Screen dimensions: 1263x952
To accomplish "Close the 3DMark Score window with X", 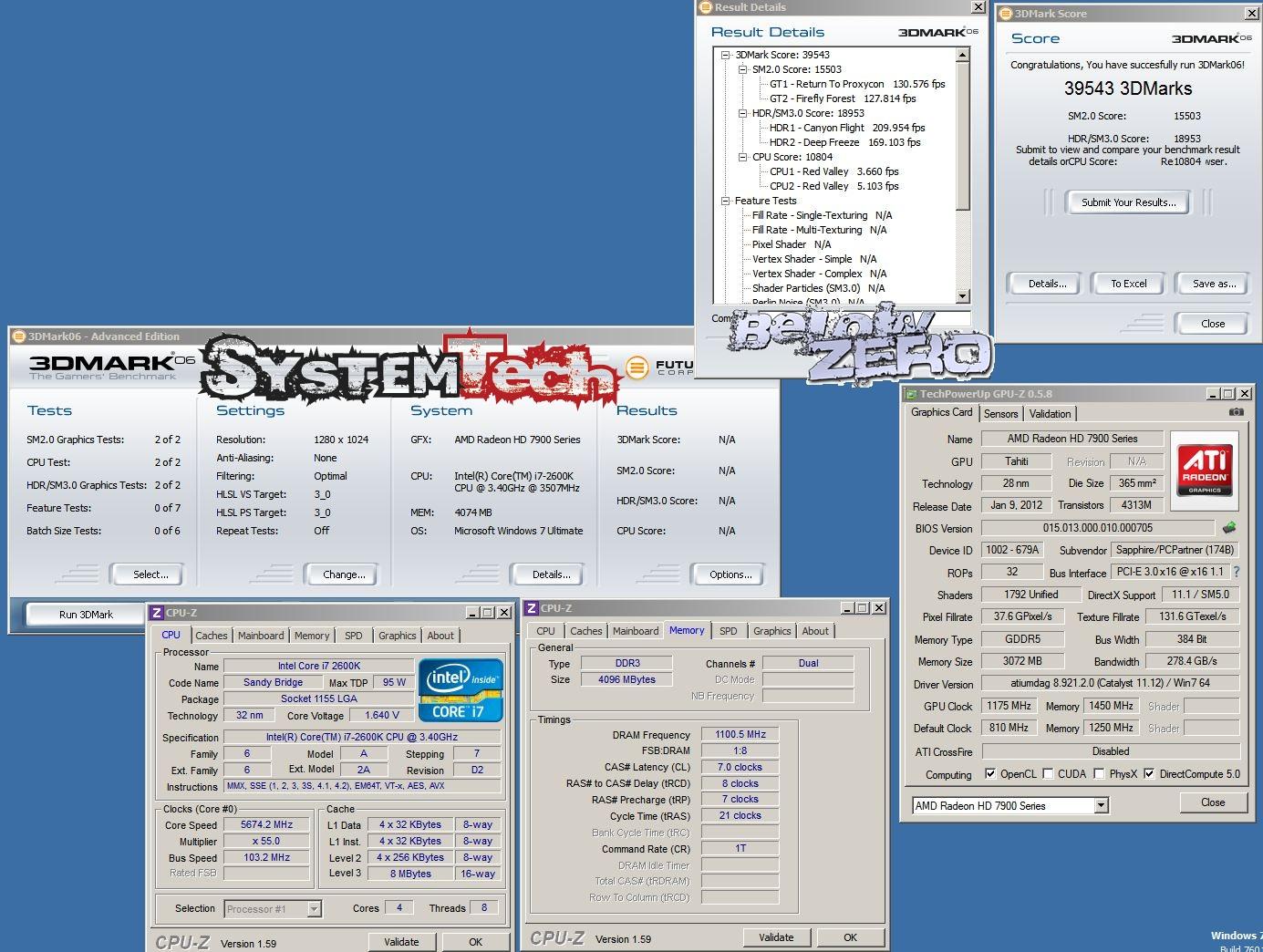I will 1251,14.
